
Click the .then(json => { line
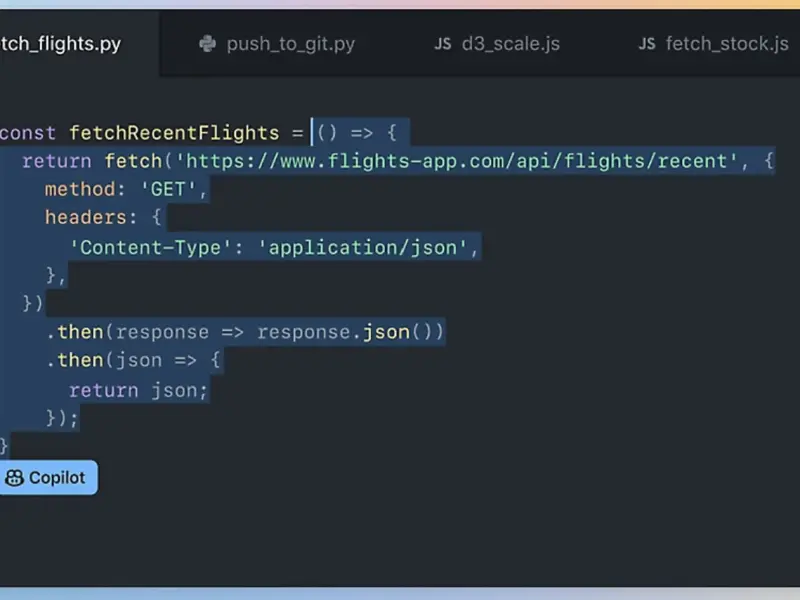point(133,360)
